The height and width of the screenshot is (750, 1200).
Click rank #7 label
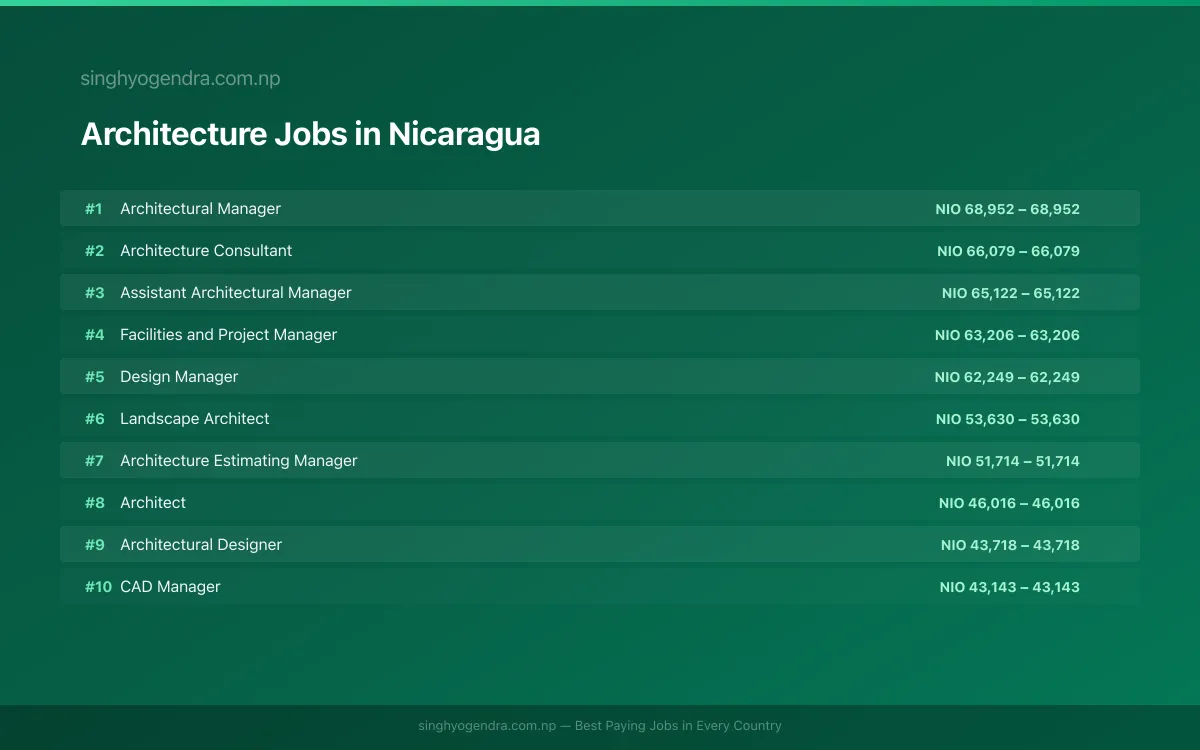94,461
